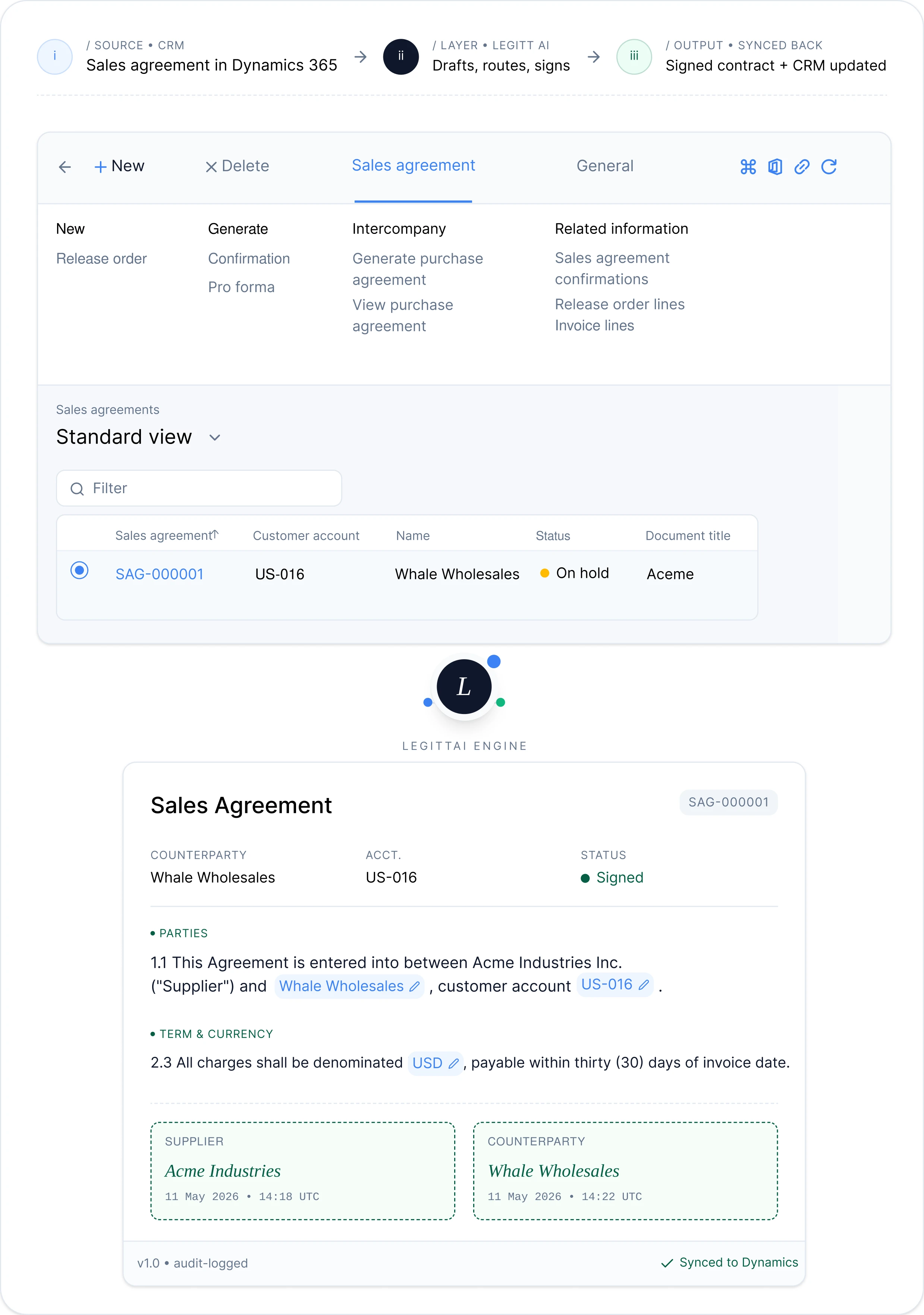Click the On hold status cell
This screenshot has width=924, height=1315.
(x=575, y=573)
